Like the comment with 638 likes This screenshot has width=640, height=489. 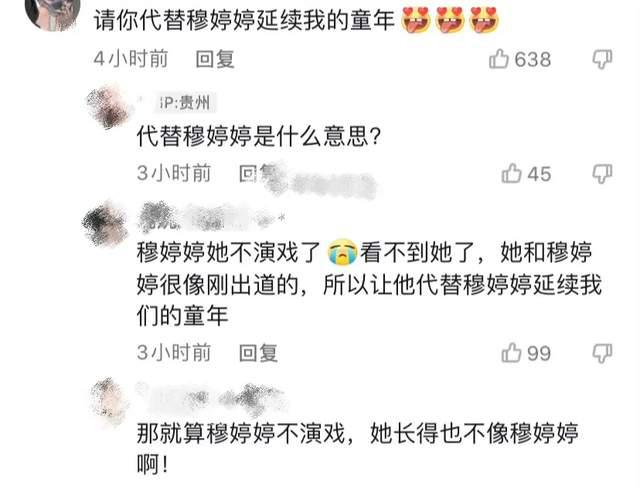(x=499, y=59)
